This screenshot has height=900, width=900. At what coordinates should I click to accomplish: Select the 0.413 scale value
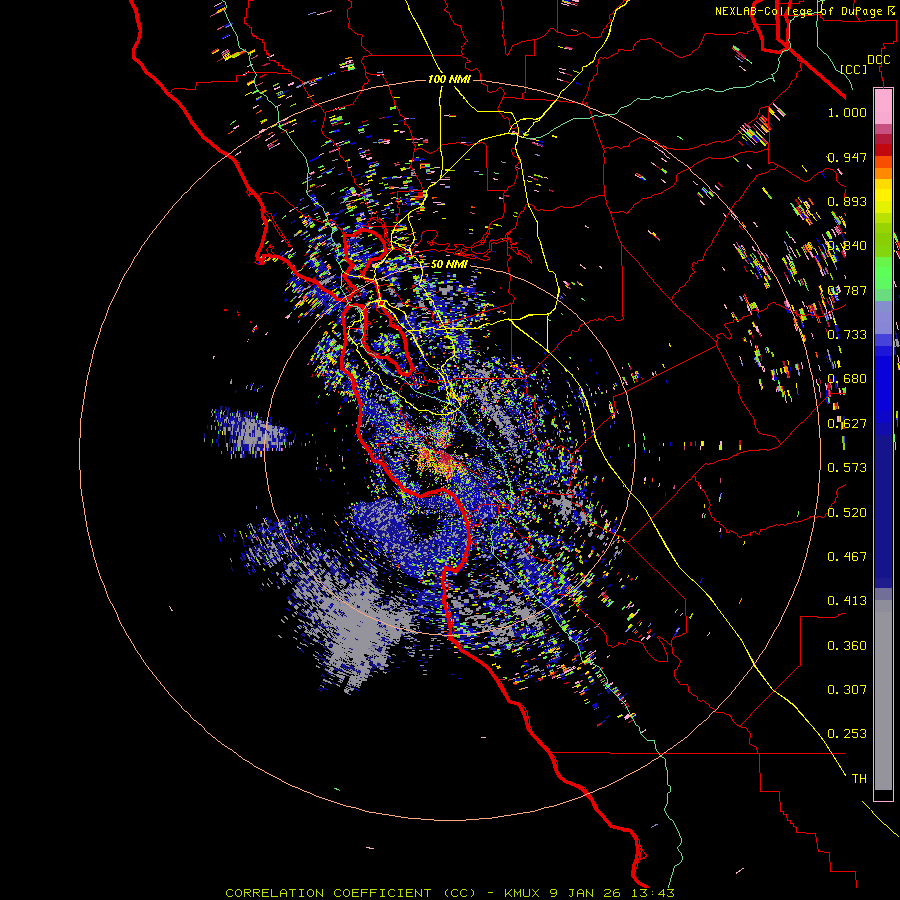pyautogui.click(x=847, y=601)
